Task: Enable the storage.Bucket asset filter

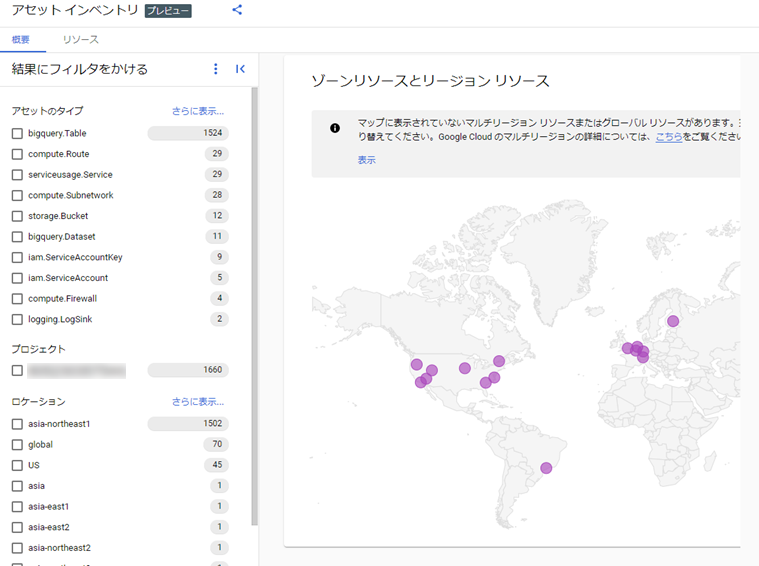Action: pyautogui.click(x=17, y=216)
